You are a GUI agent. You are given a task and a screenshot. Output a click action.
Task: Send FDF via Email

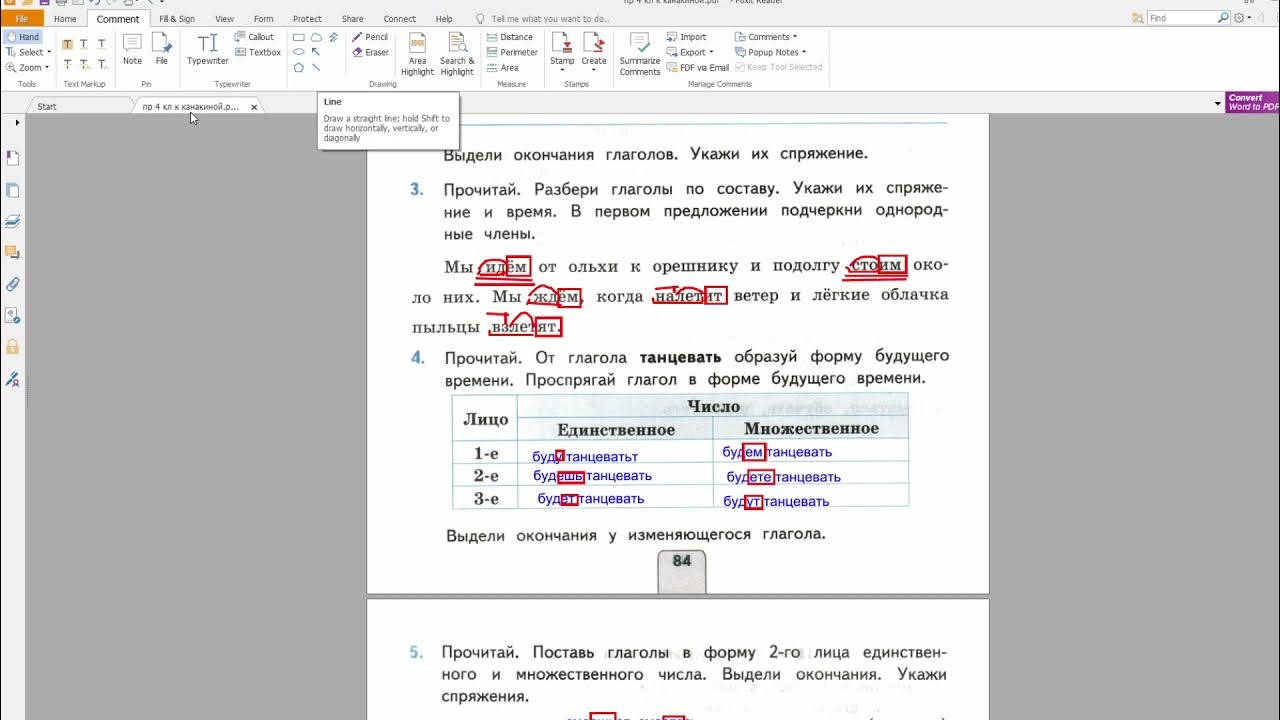[697, 68]
